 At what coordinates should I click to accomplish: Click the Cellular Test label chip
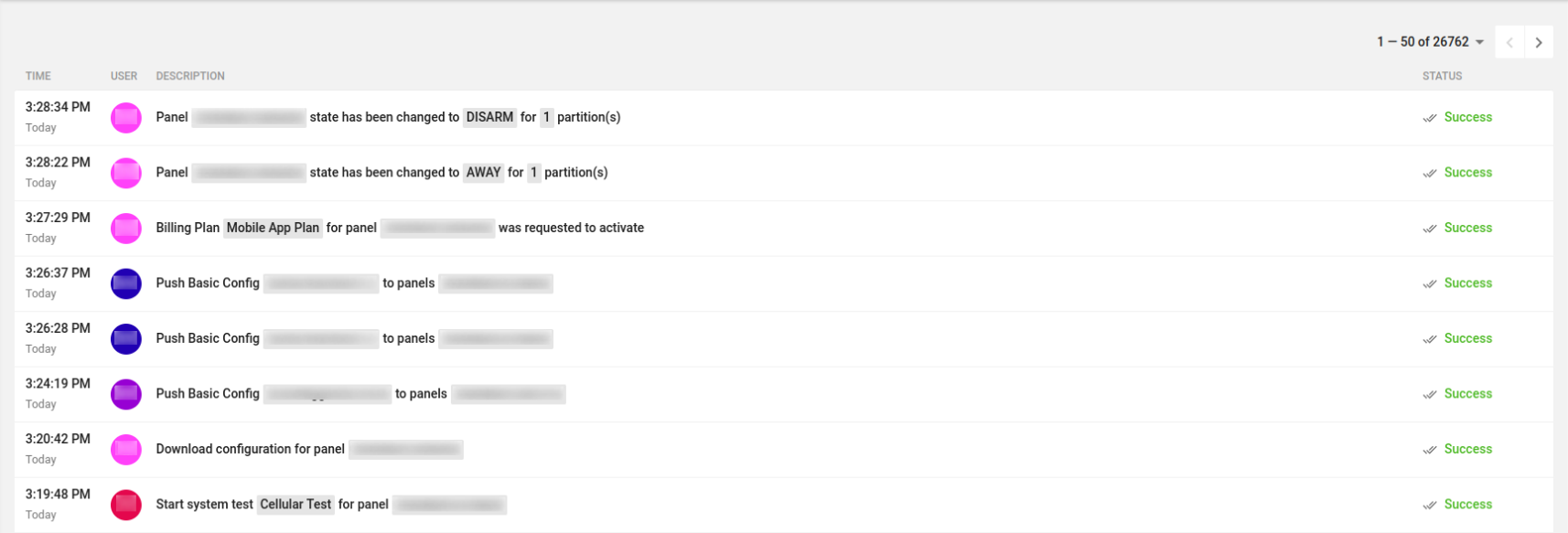pos(295,504)
